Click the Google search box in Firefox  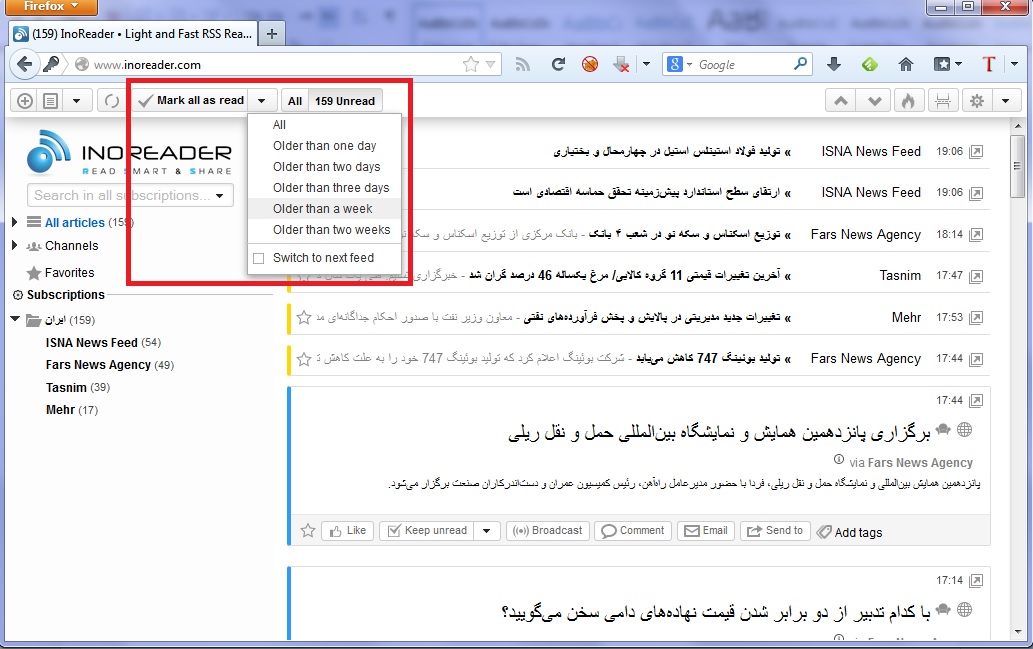click(x=738, y=65)
